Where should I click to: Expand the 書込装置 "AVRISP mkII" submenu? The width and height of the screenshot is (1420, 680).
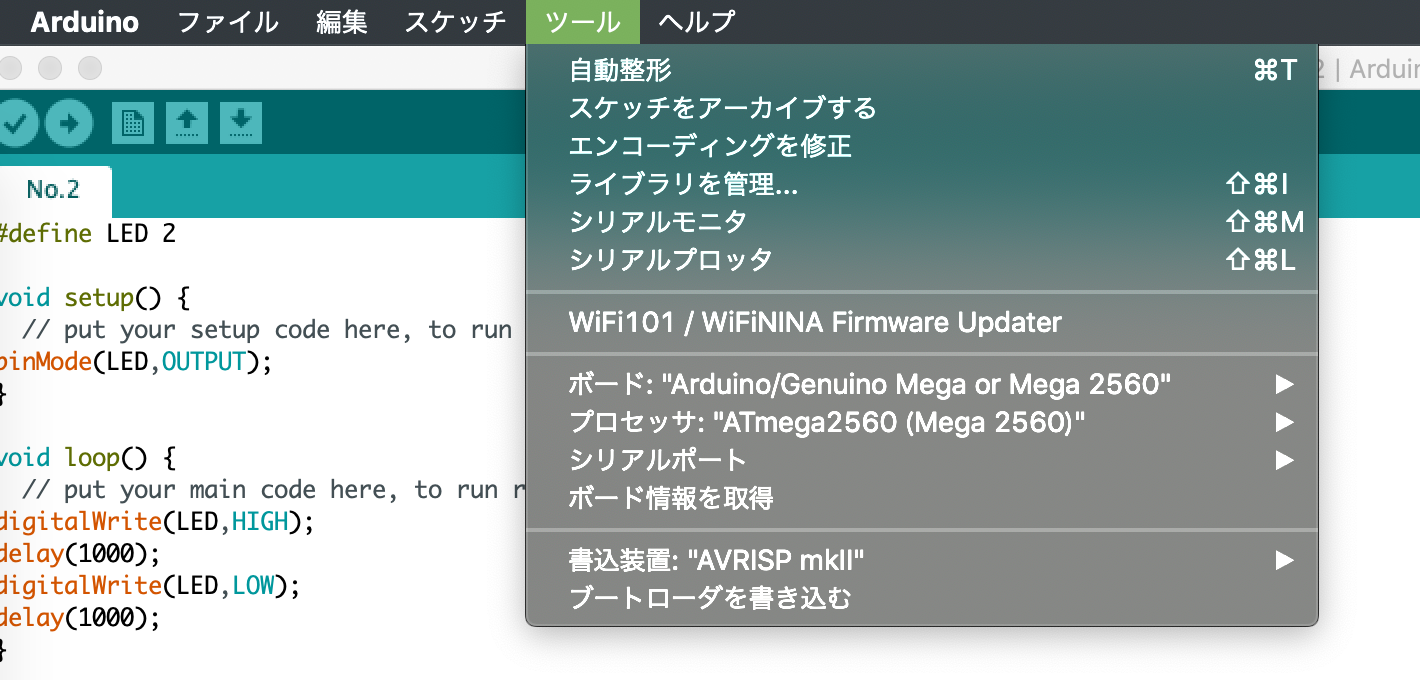click(1285, 560)
